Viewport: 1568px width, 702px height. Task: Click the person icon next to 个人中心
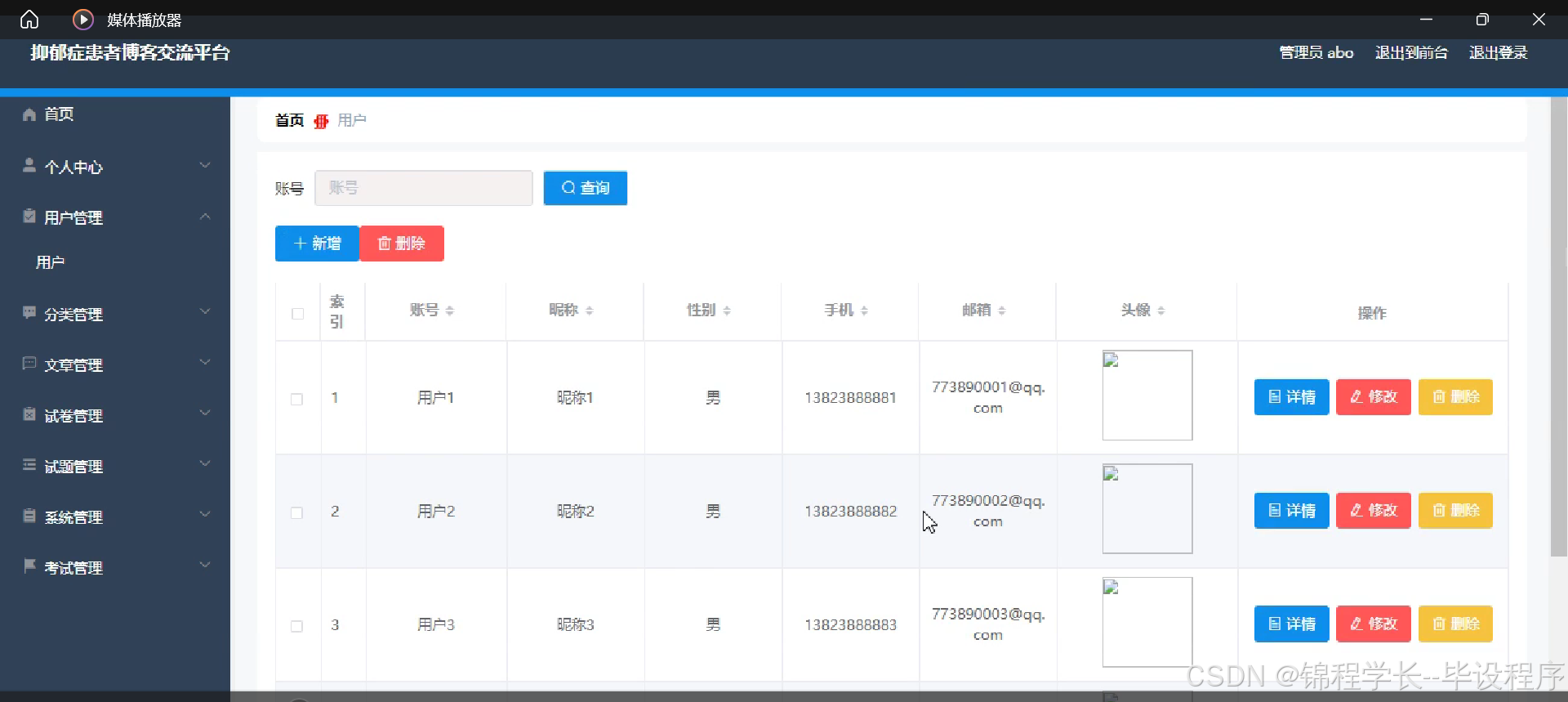29,166
